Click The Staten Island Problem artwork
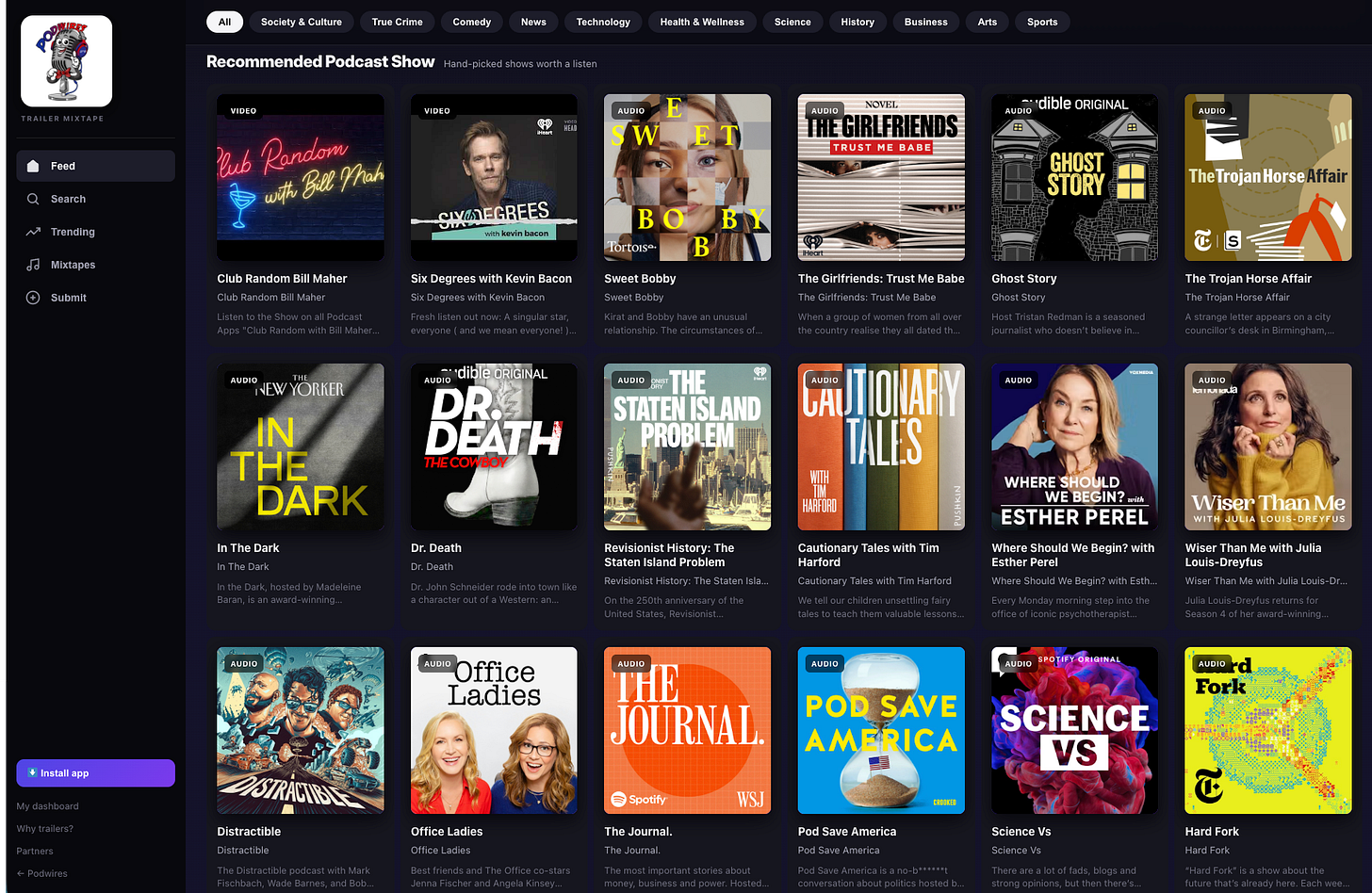This screenshot has height=893, width=1372. point(688,446)
